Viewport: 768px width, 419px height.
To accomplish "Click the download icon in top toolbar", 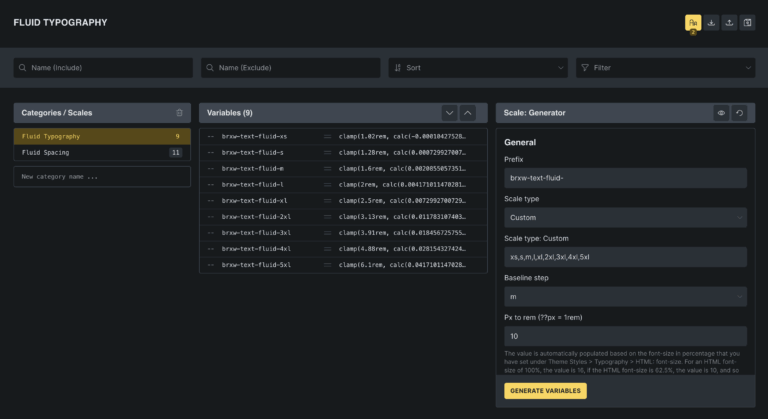I will (x=711, y=22).
